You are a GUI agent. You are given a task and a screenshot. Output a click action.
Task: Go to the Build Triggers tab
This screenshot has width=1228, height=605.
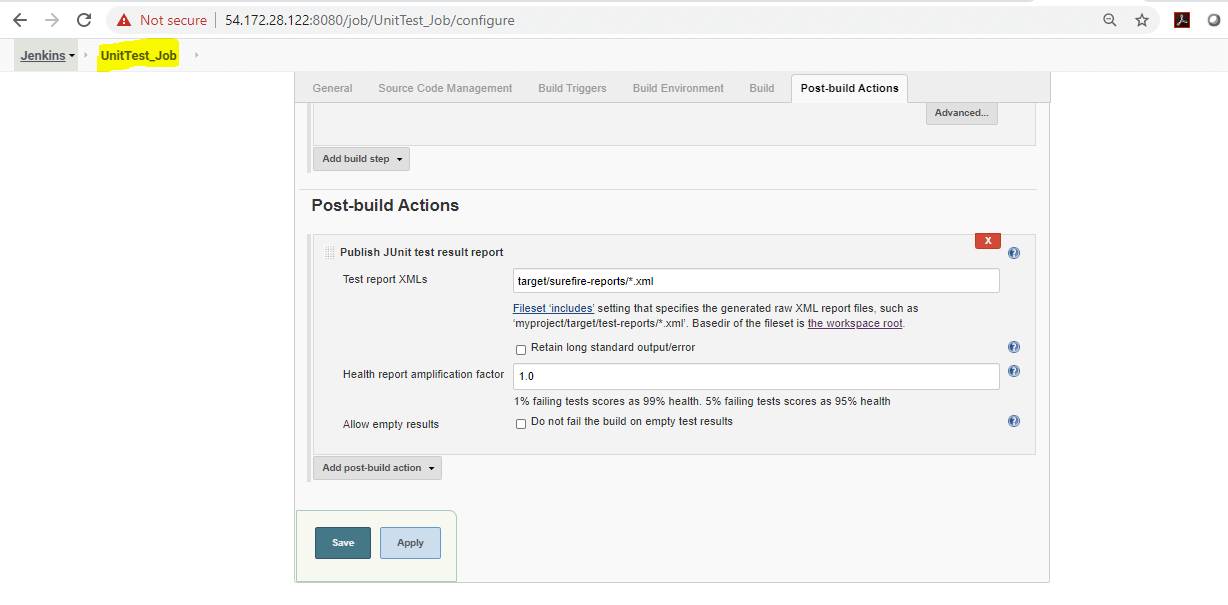572,88
